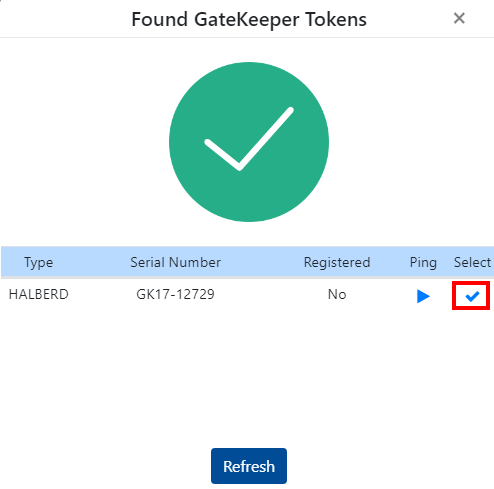This screenshot has height=489, width=494.
Task: Click the large green success checkmark circle
Action: pyautogui.click(x=249, y=142)
